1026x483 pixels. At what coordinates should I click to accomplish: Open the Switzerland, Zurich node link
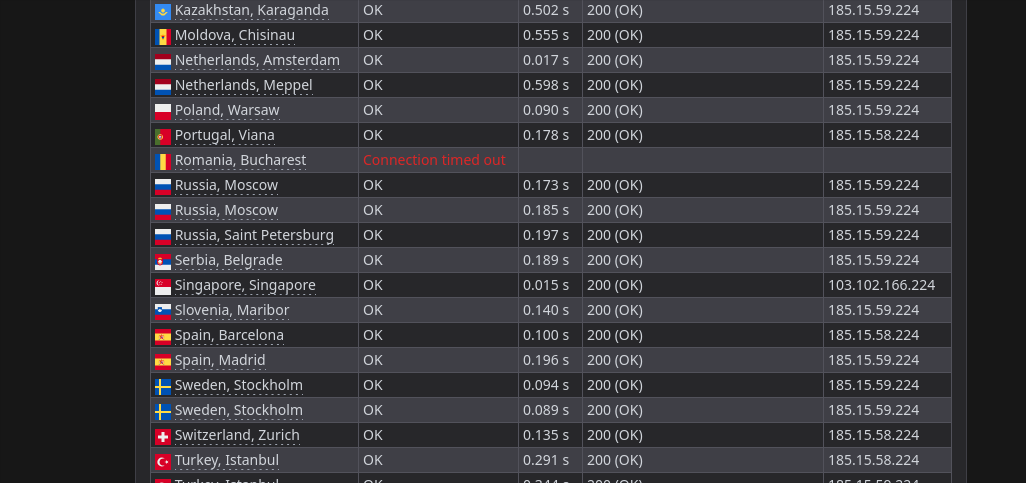point(237,435)
